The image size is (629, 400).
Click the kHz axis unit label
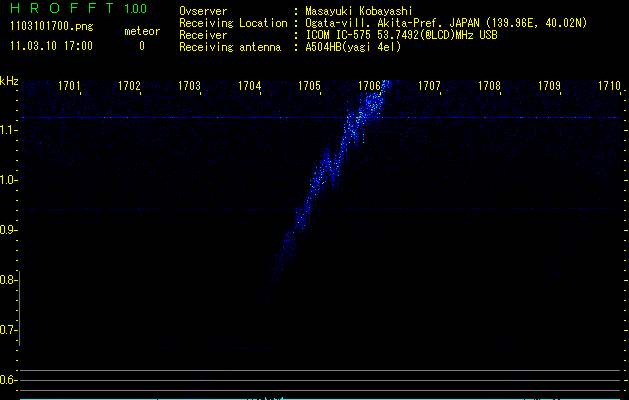pos(9,81)
